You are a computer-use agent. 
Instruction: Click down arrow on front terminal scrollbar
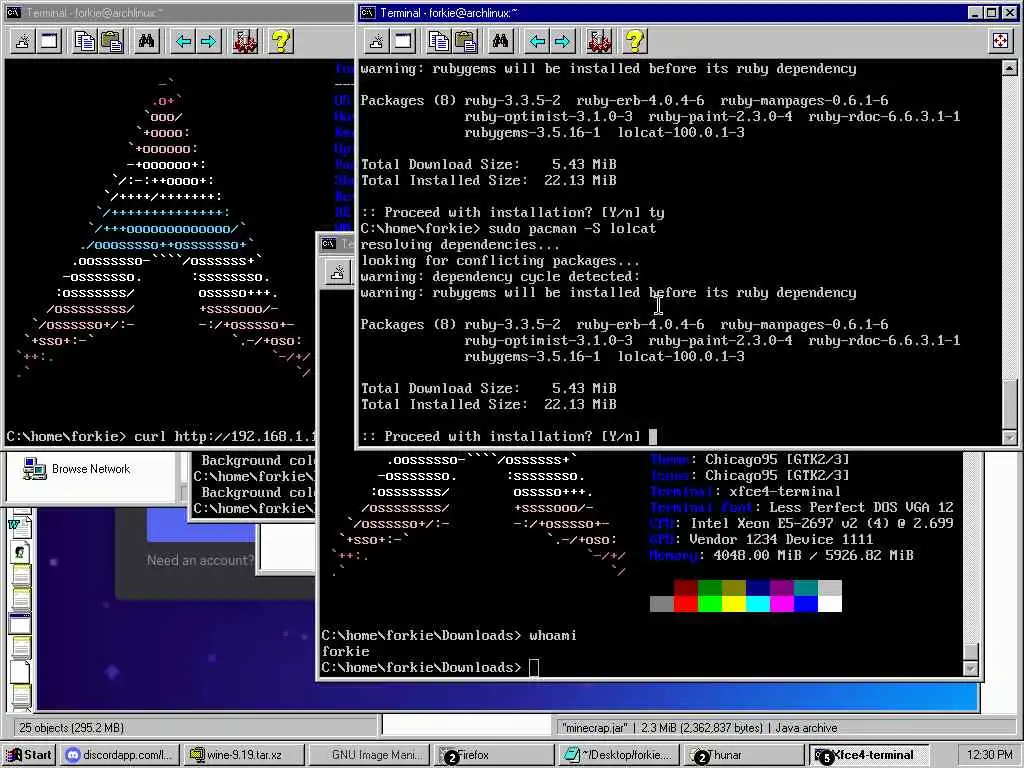click(x=1009, y=438)
